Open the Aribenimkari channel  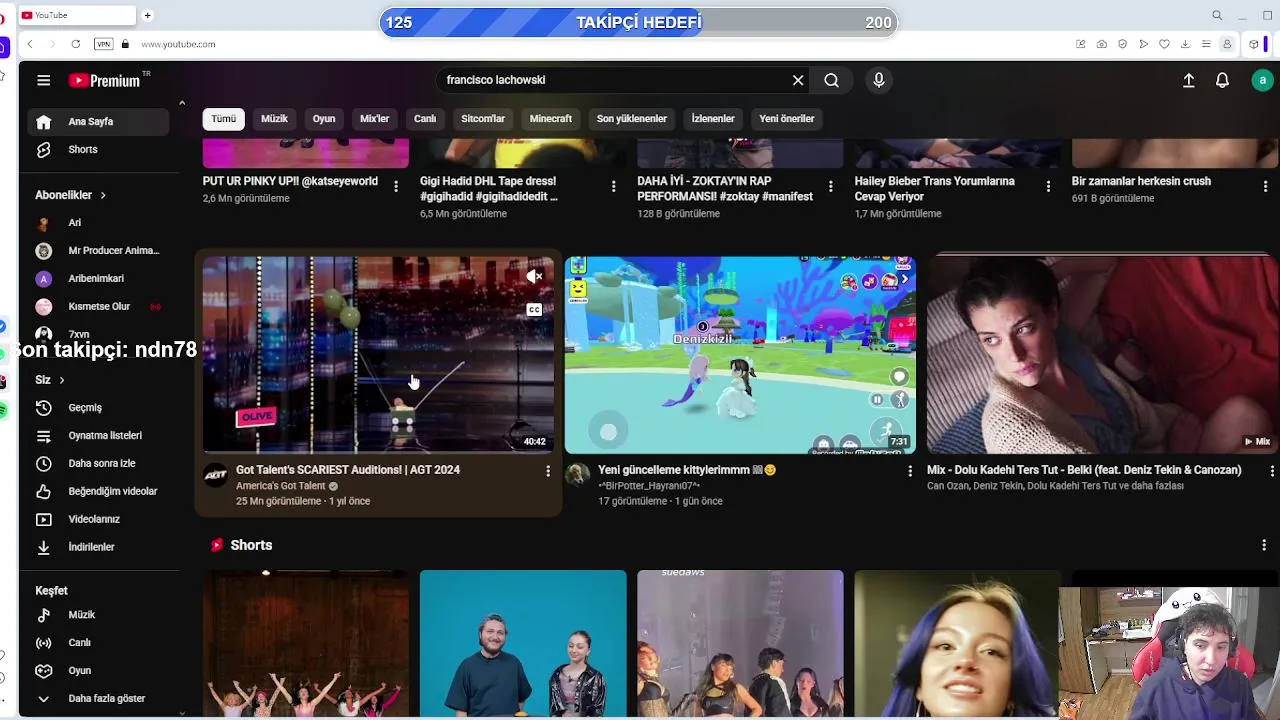tap(98, 279)
